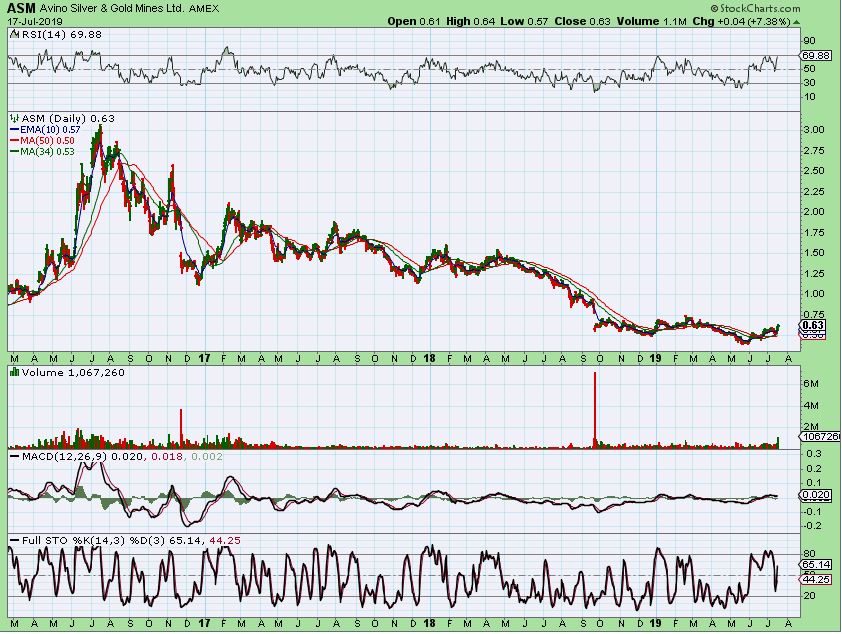
Task: Click the 69.88 RSI value tag on right axis
Action: (816, 55)
